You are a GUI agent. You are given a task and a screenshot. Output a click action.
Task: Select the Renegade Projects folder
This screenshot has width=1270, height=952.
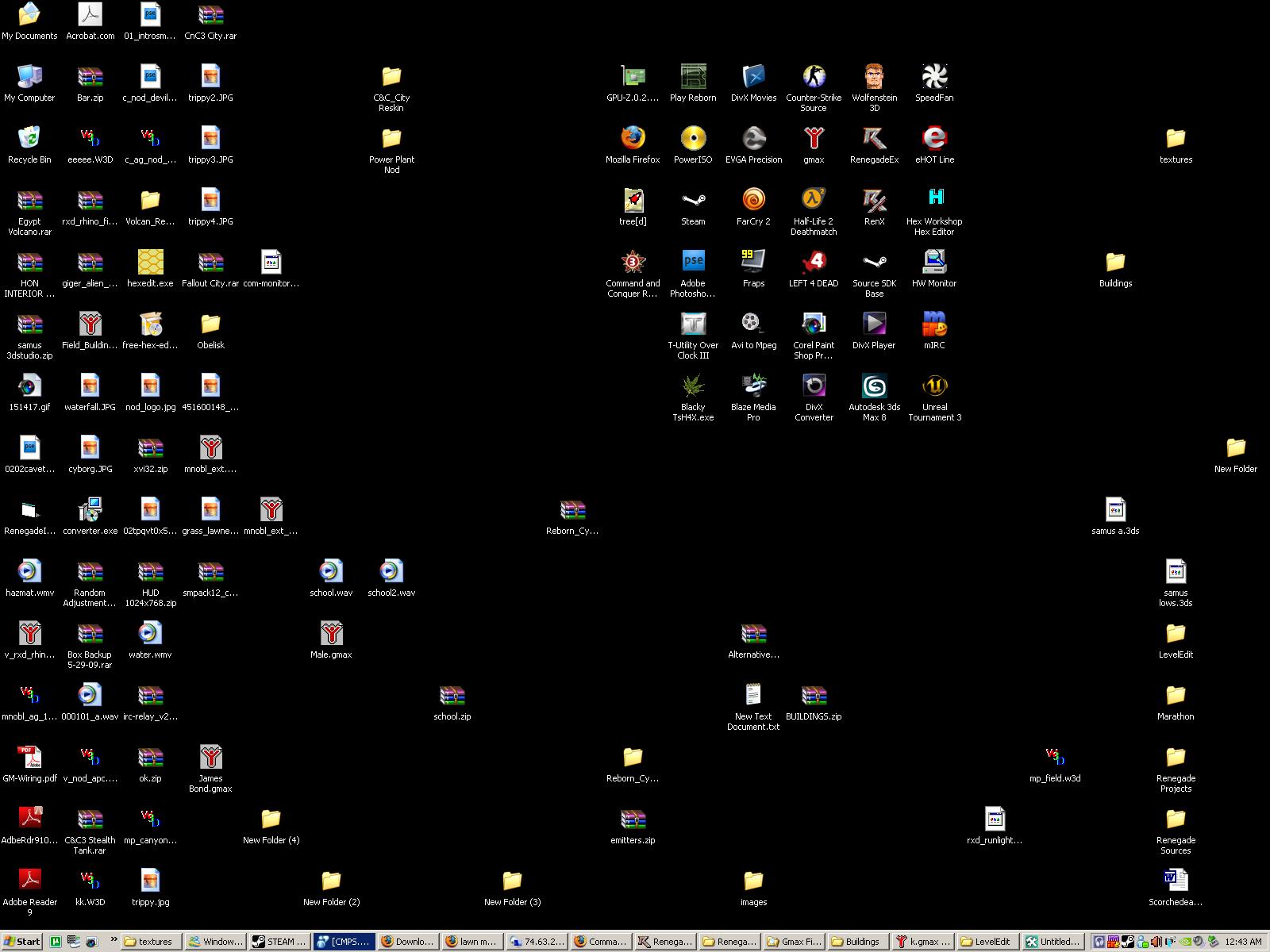tap(1176, 758)
